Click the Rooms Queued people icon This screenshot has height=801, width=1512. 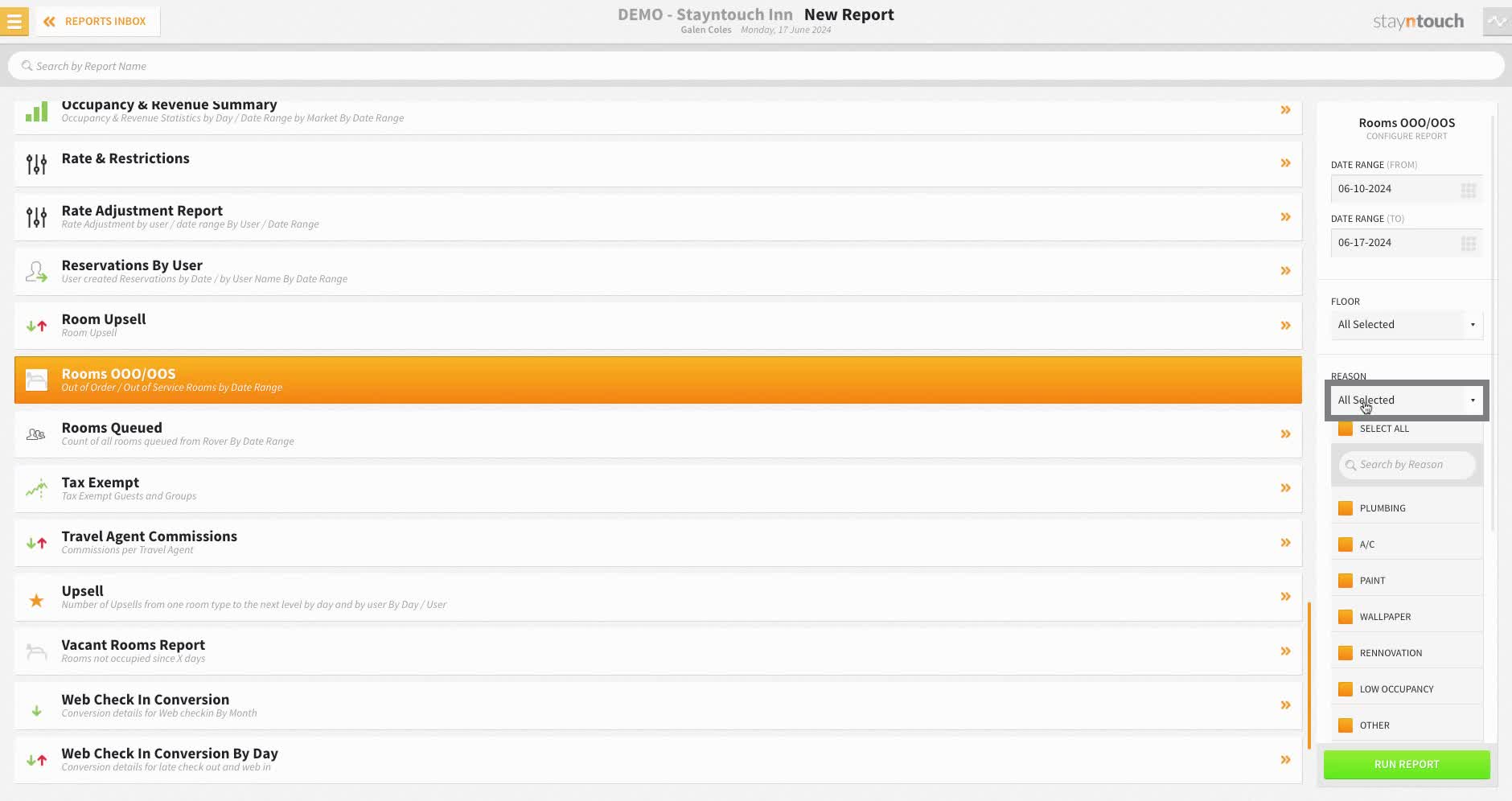click(36, 434)
